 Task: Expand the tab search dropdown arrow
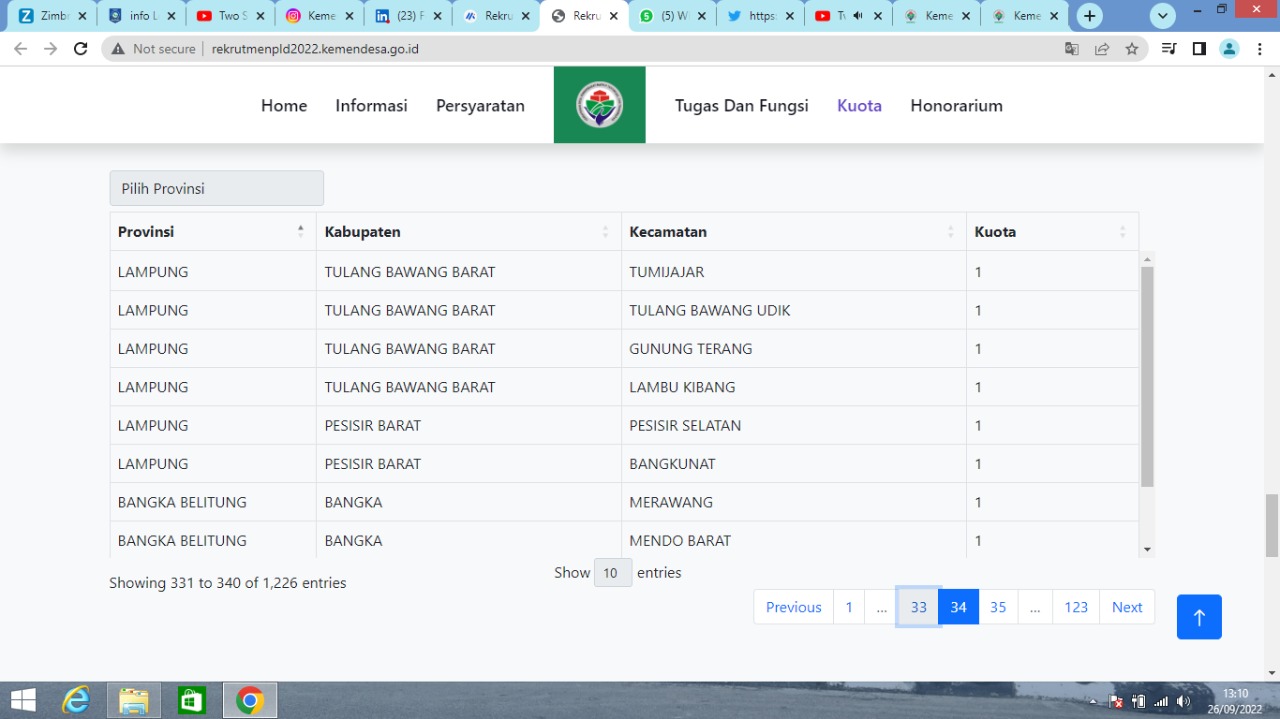point(1163,16)
